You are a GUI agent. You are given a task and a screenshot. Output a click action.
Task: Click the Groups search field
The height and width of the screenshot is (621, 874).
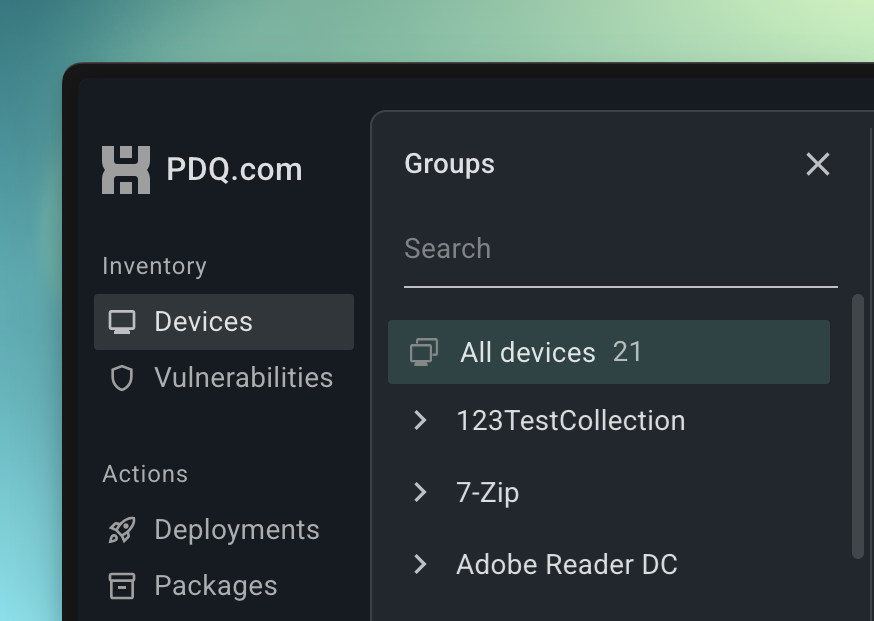tap(621, 249)
